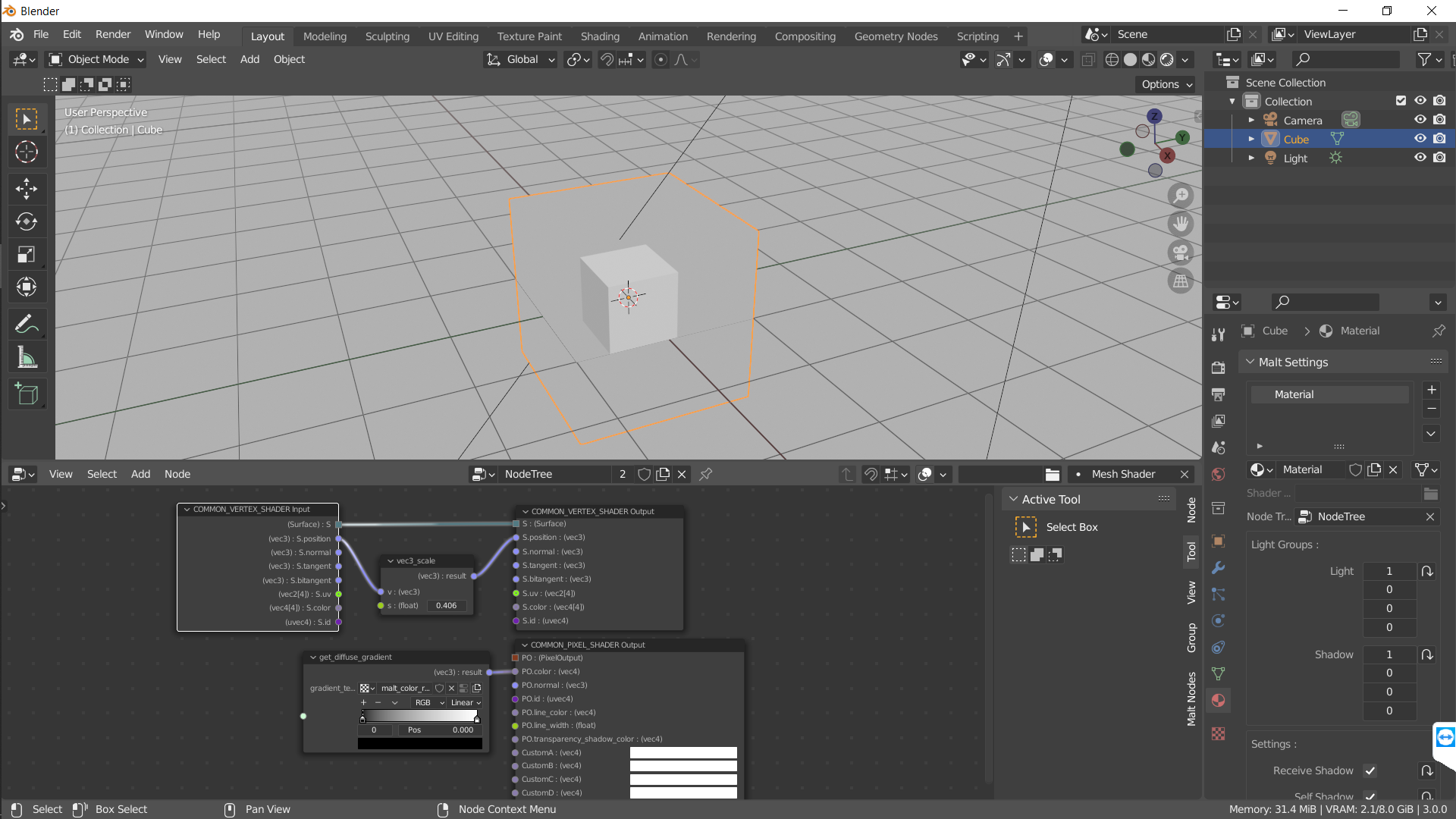This screenshot has height=819, width=1456.
Task: Add a new material slot with the plus button
Action: [x=1432, y=390]
